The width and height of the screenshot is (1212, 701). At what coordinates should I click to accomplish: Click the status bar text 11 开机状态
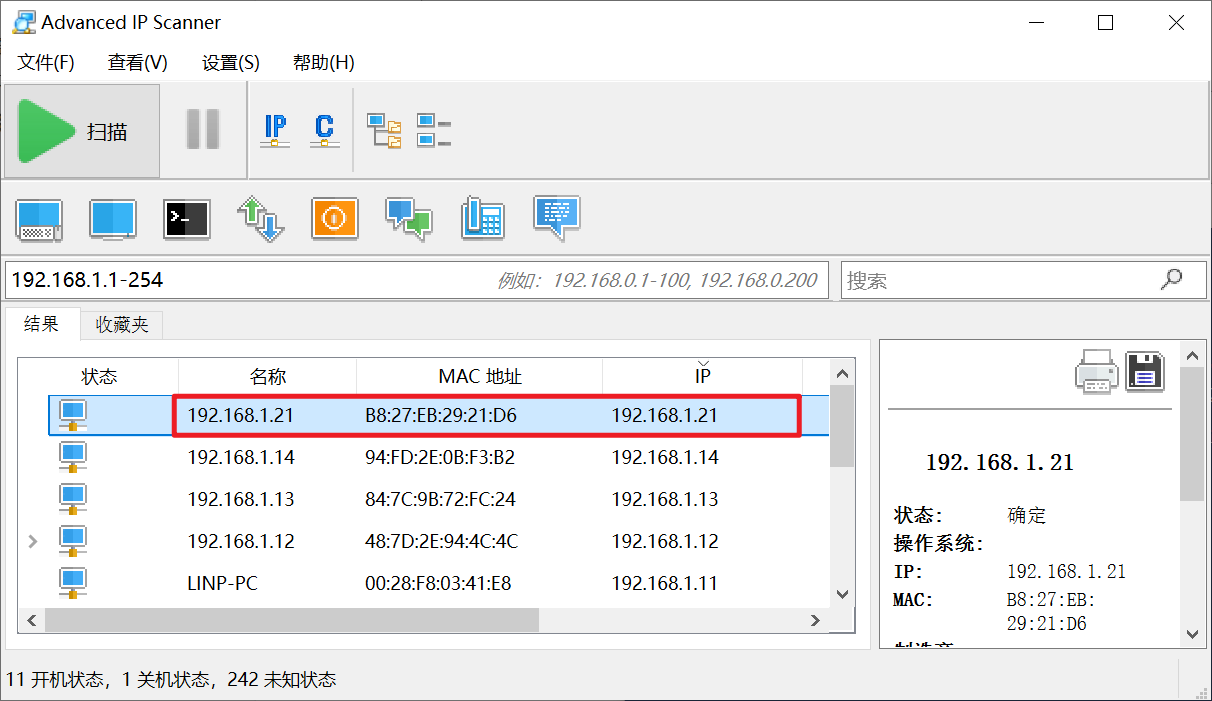click(x=56, y=680)
